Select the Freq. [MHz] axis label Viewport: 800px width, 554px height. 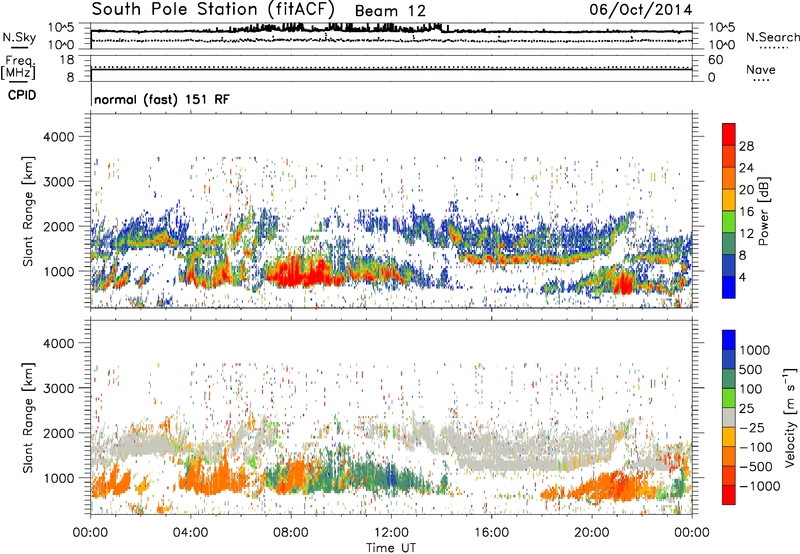point(18,67)
